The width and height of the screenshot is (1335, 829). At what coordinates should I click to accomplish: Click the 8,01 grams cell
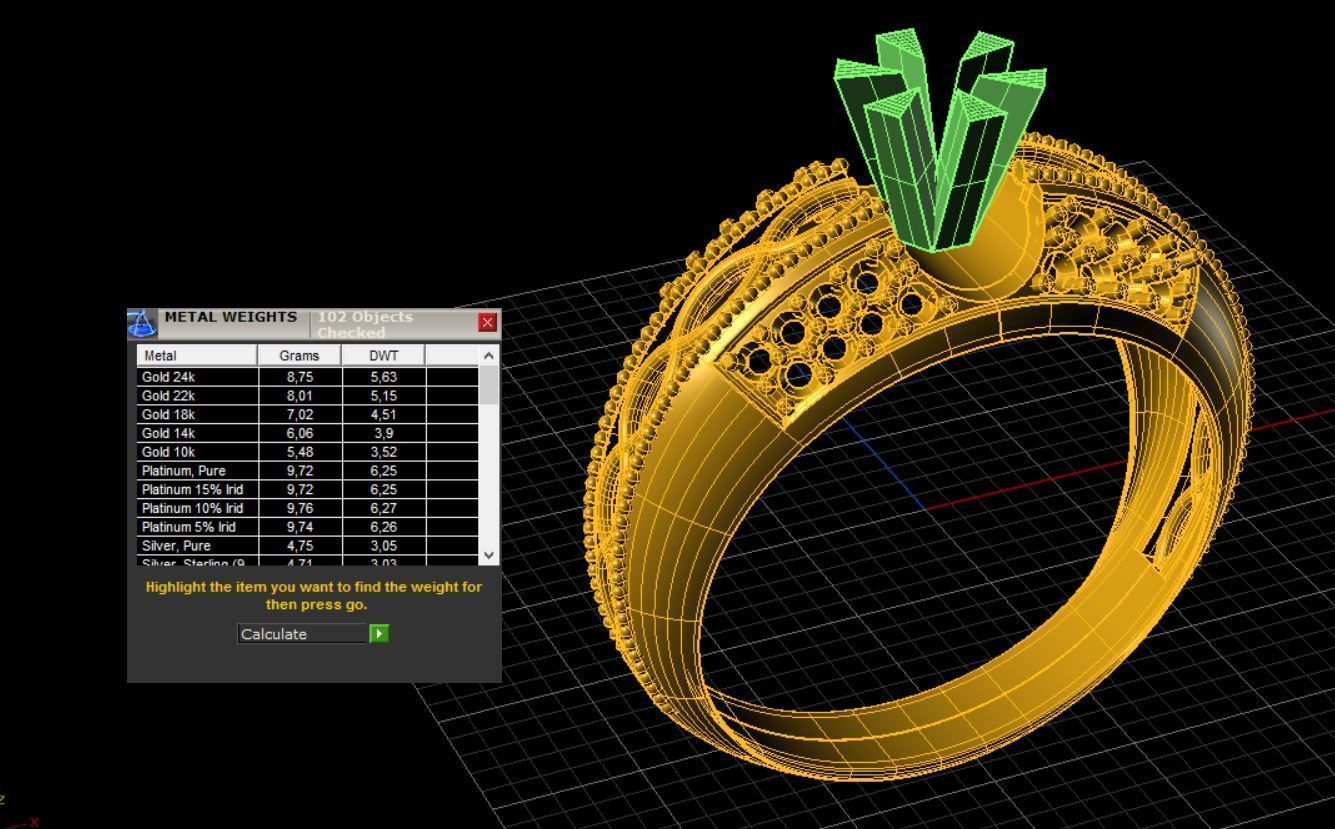click(300, 396)
